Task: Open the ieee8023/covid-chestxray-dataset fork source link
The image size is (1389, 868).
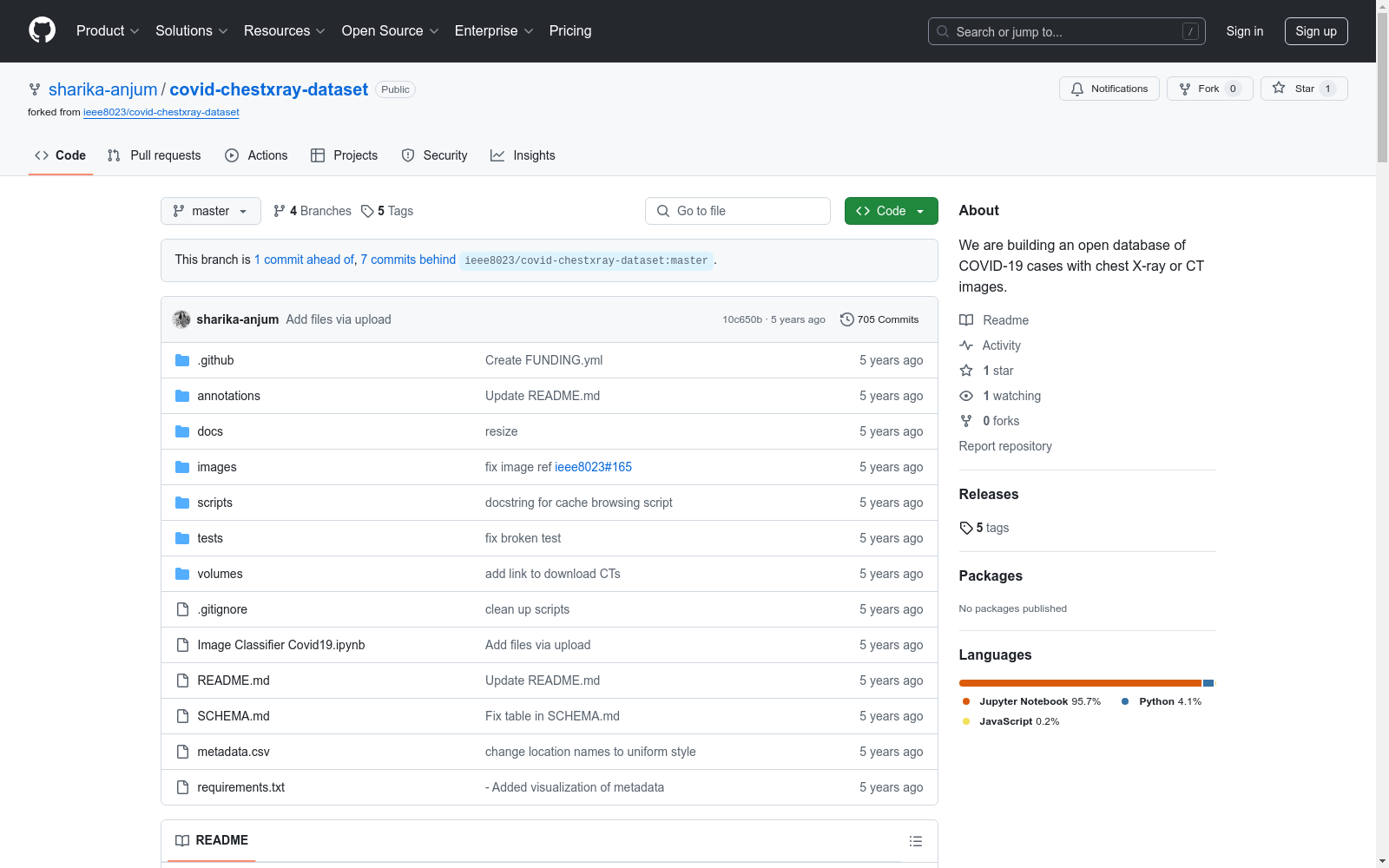Action: (x=161, y=112)
